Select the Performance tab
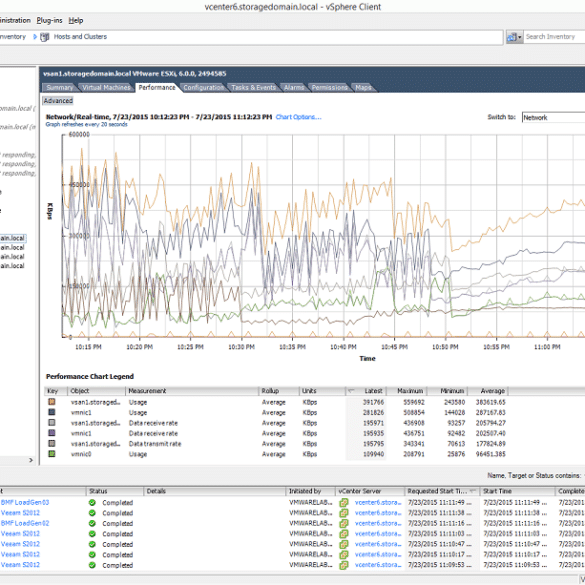Image resolution: width=585 pixels, height=585 pixels. pyautogui.click(x=157, y=88)
